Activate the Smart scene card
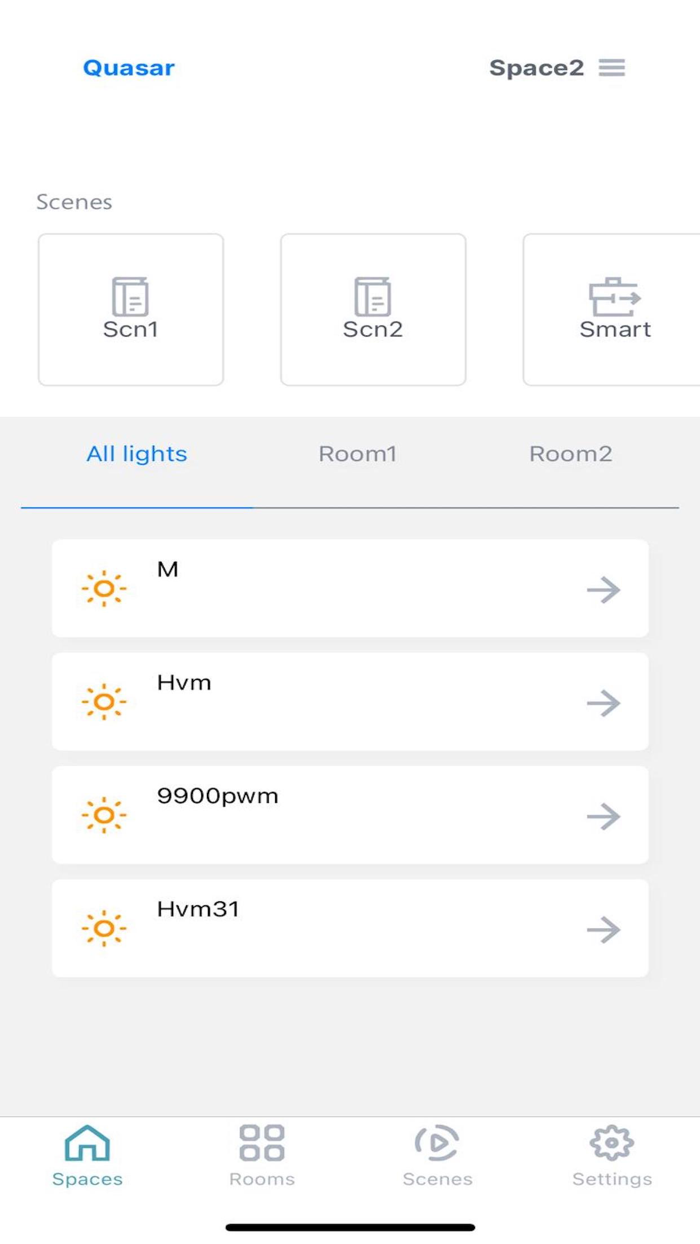 pos(612,310)
